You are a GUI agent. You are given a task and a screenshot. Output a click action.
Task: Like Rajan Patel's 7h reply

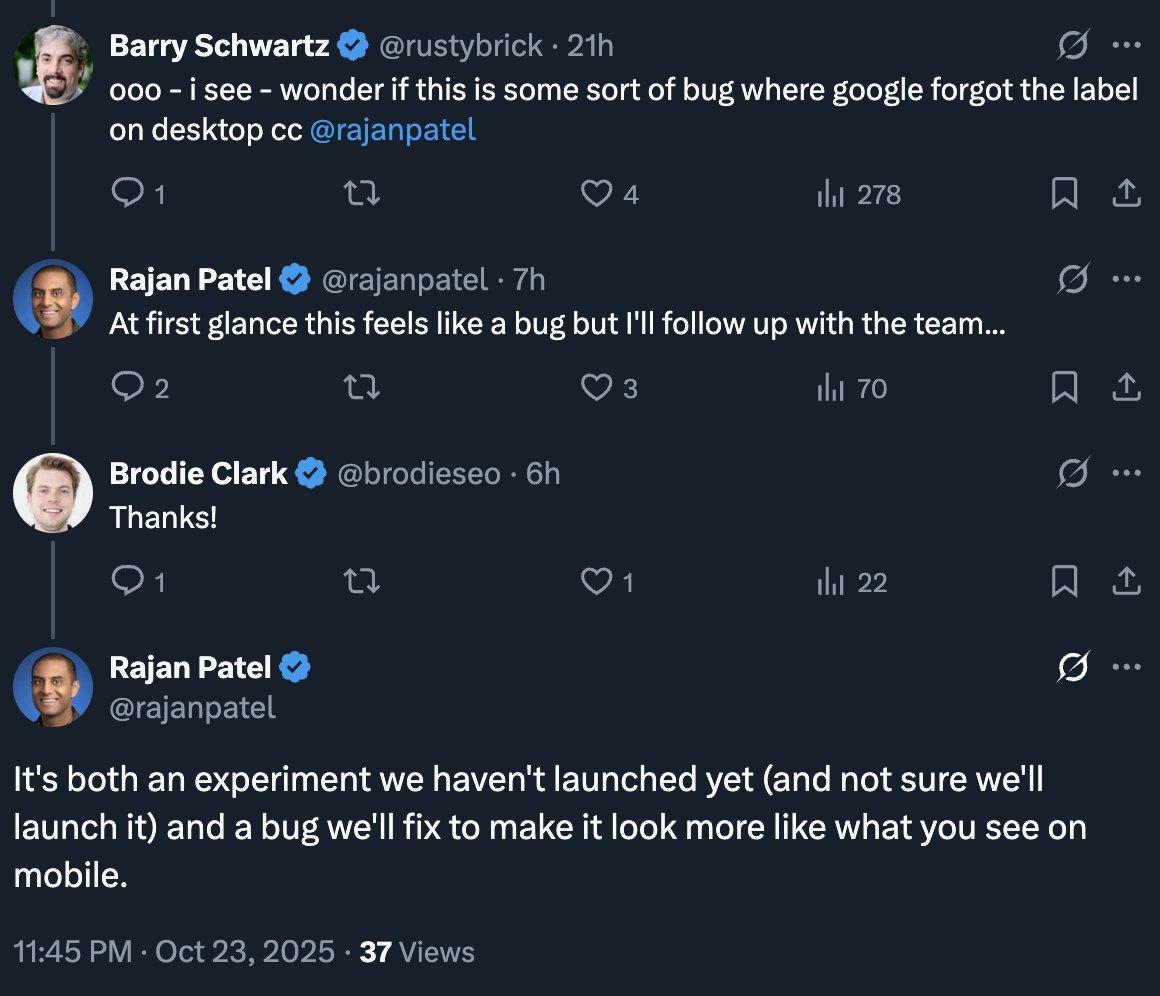click(596, 388)
